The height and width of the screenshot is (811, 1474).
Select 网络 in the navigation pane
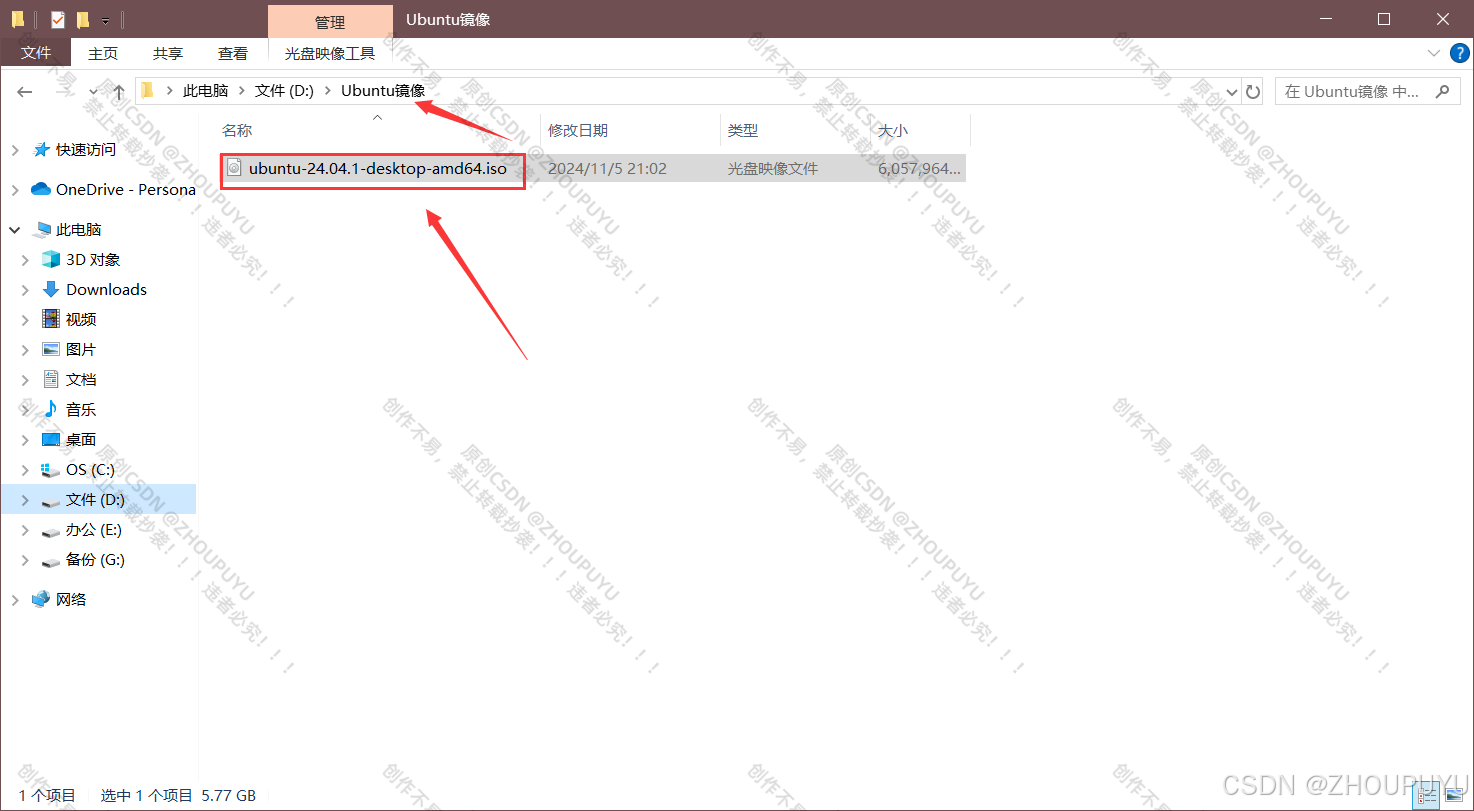click(71, 600)
